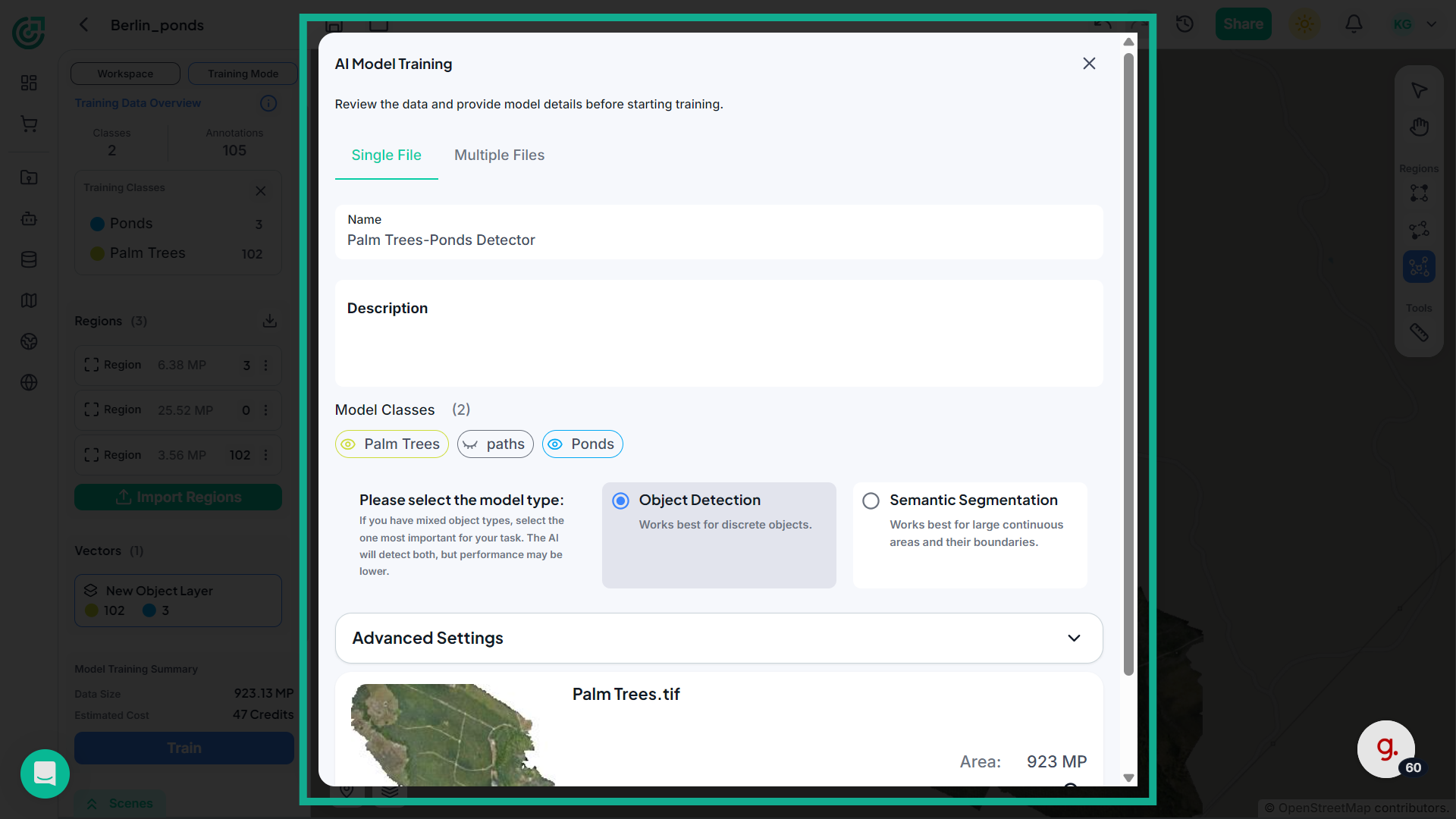Image resolution: width=1456 pixels, height=819 pixels.
Task: Open options for the 25.52 MP region
Action: point(265,410)
